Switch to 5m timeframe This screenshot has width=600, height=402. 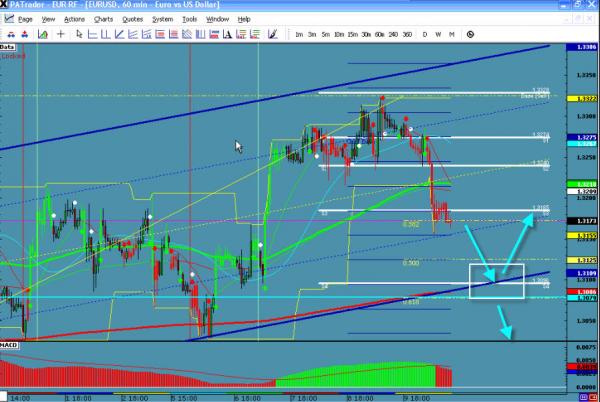click(x=325, y=34)
